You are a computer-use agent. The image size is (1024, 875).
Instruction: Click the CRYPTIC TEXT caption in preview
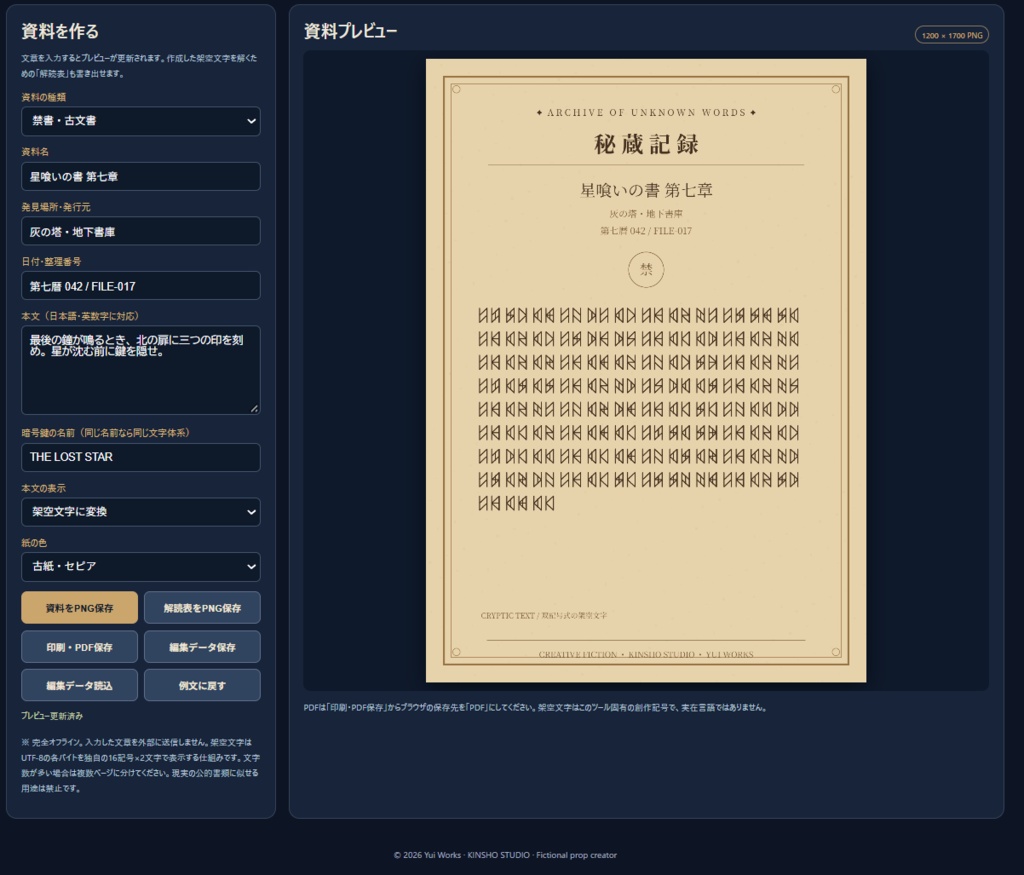pyautogui.click(x=543, y=615)
